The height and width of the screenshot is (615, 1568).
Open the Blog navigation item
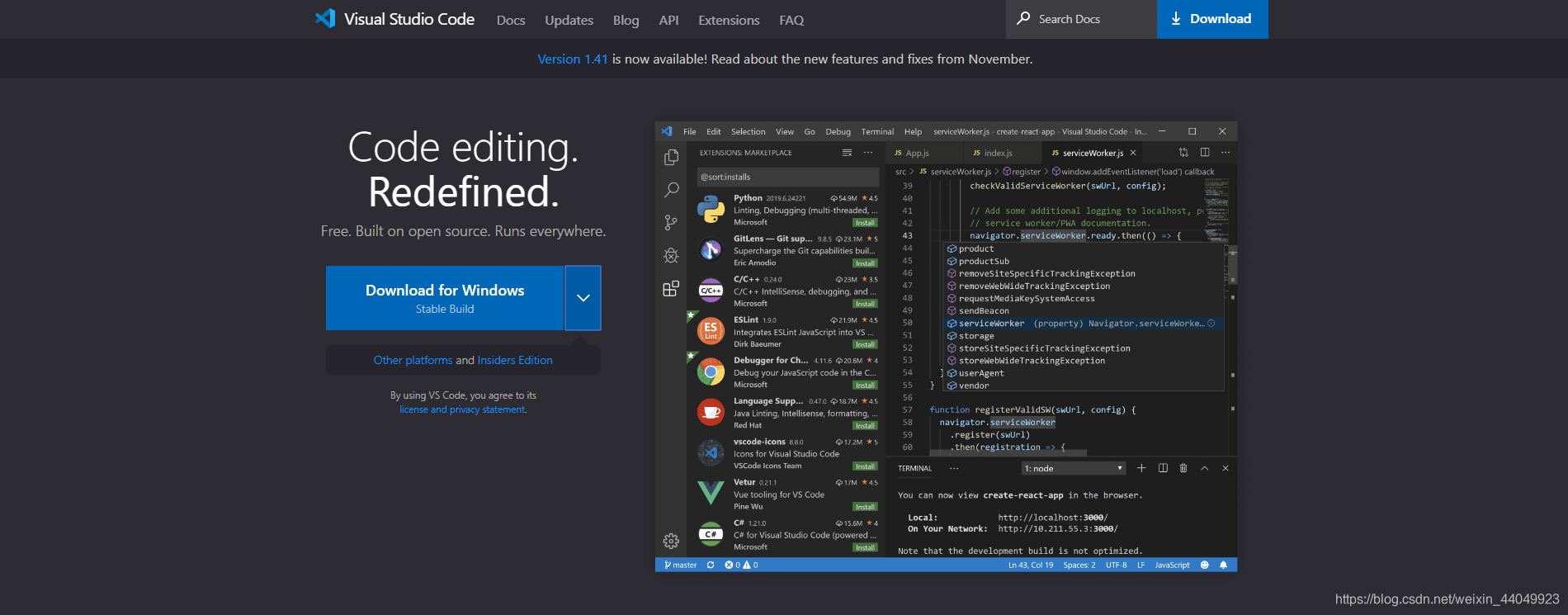[626, 20]
